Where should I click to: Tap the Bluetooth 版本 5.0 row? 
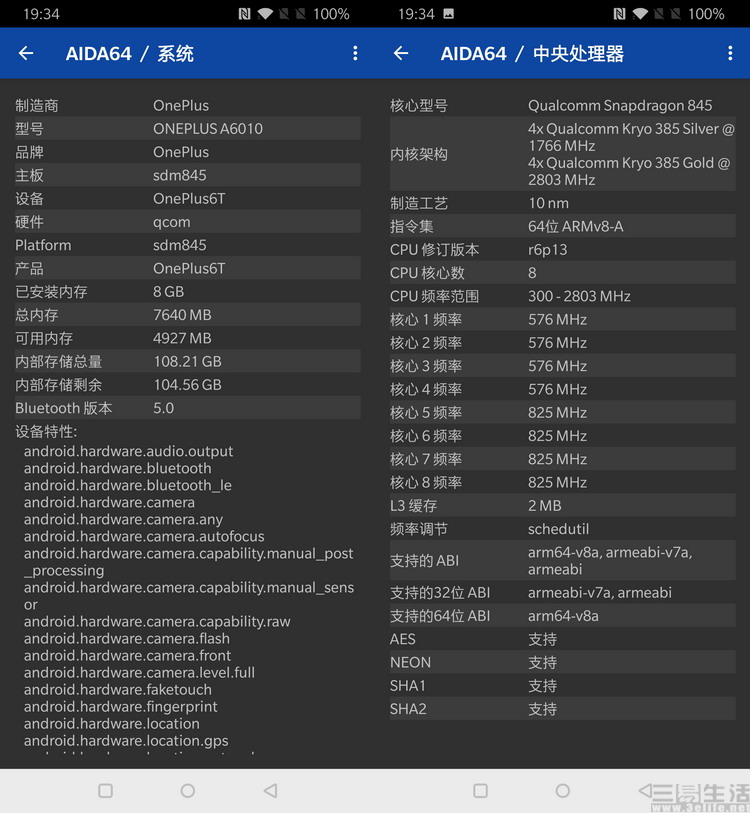(187, 408)
